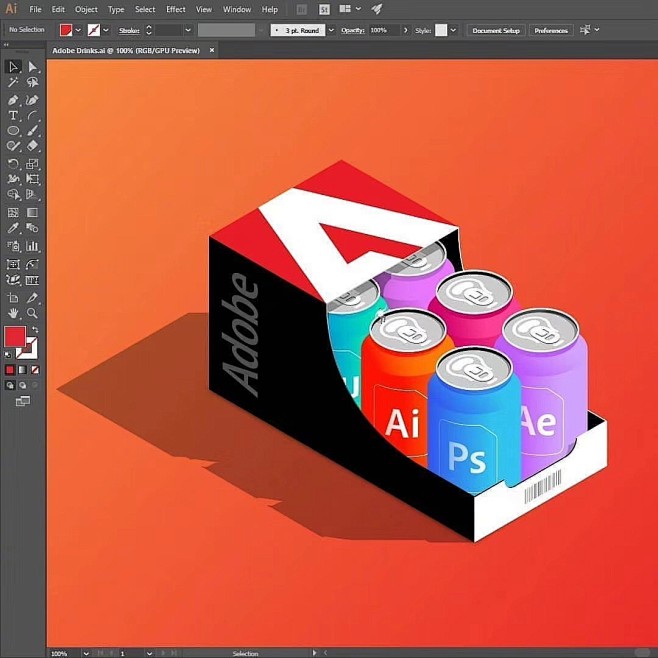The image size is (658, 658).
Task: Open the Opacity panel link
Action: [x=352, y=30]
